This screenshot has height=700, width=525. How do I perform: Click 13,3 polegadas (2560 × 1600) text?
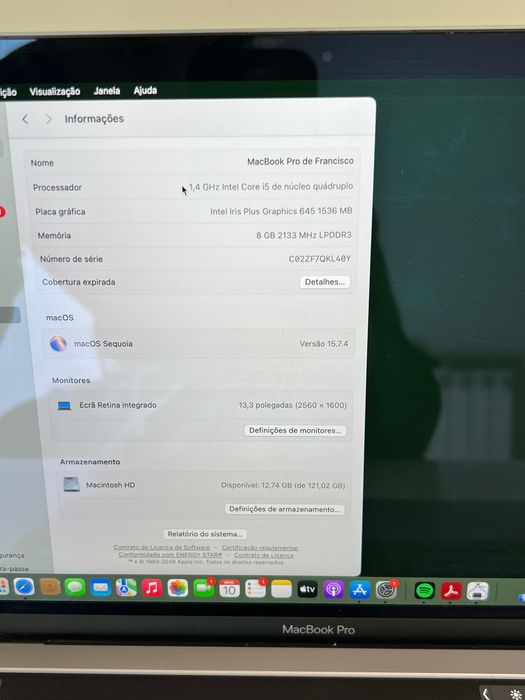tap(292, 405)
